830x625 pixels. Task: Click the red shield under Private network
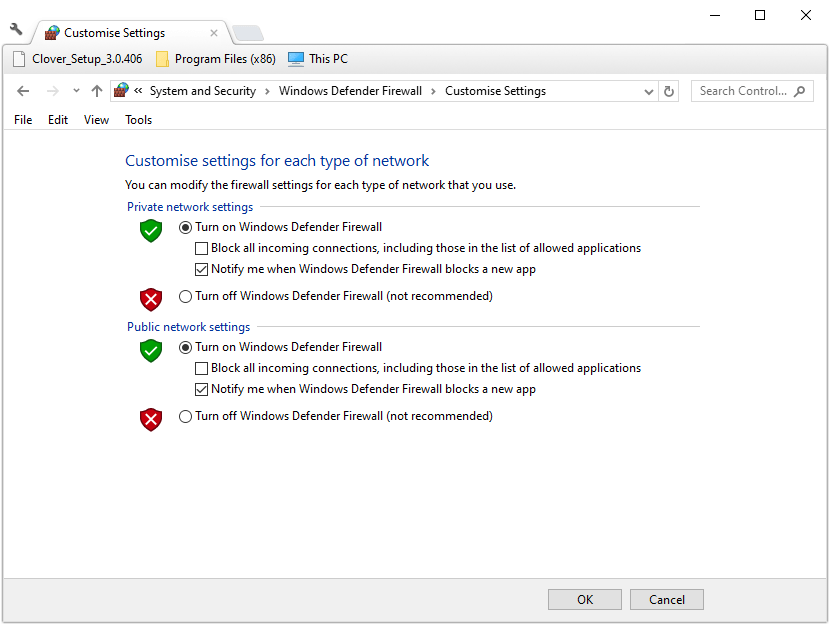click(x=151, y=300)
